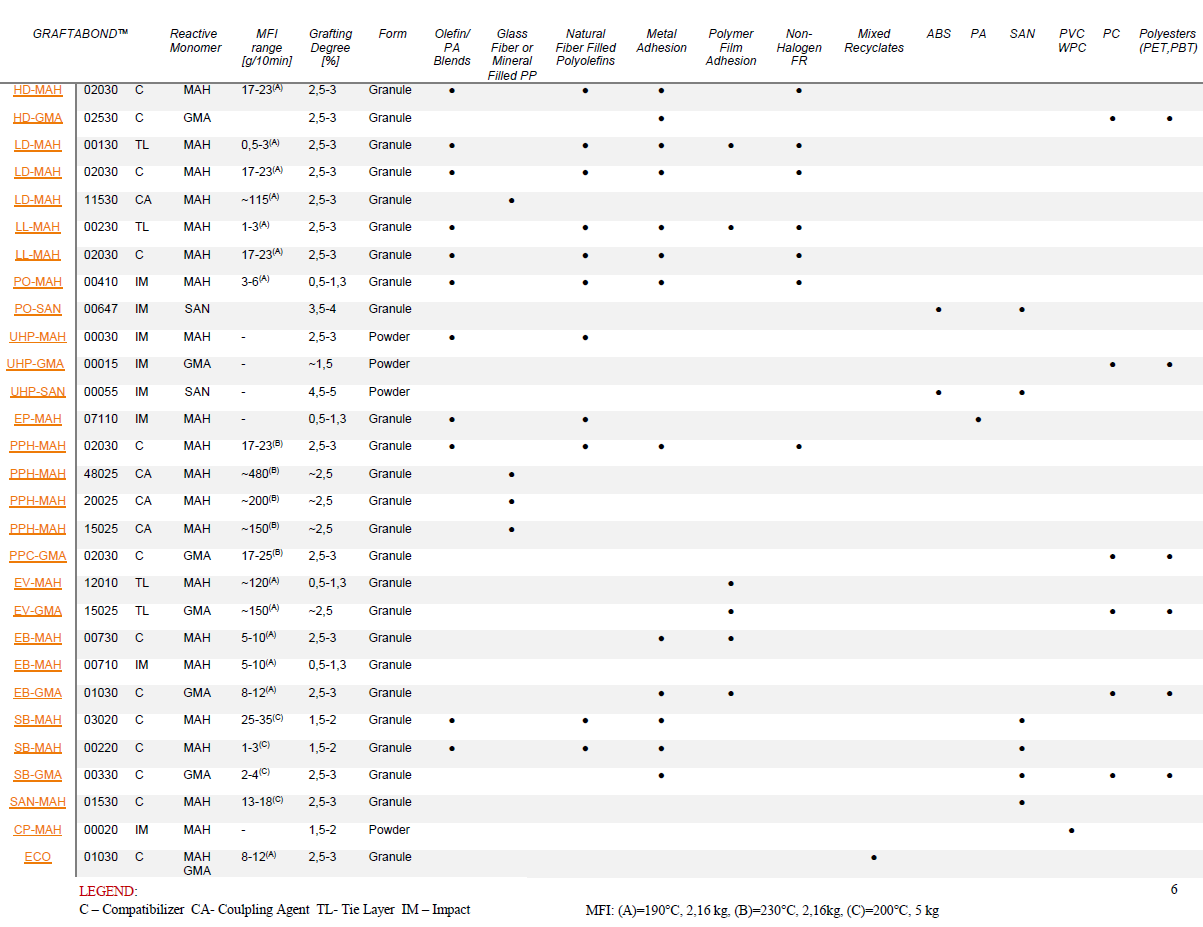Click the CP-MAH link
Image resolution: width=1203 pixels, height=927 pixels.
point(37,830)
